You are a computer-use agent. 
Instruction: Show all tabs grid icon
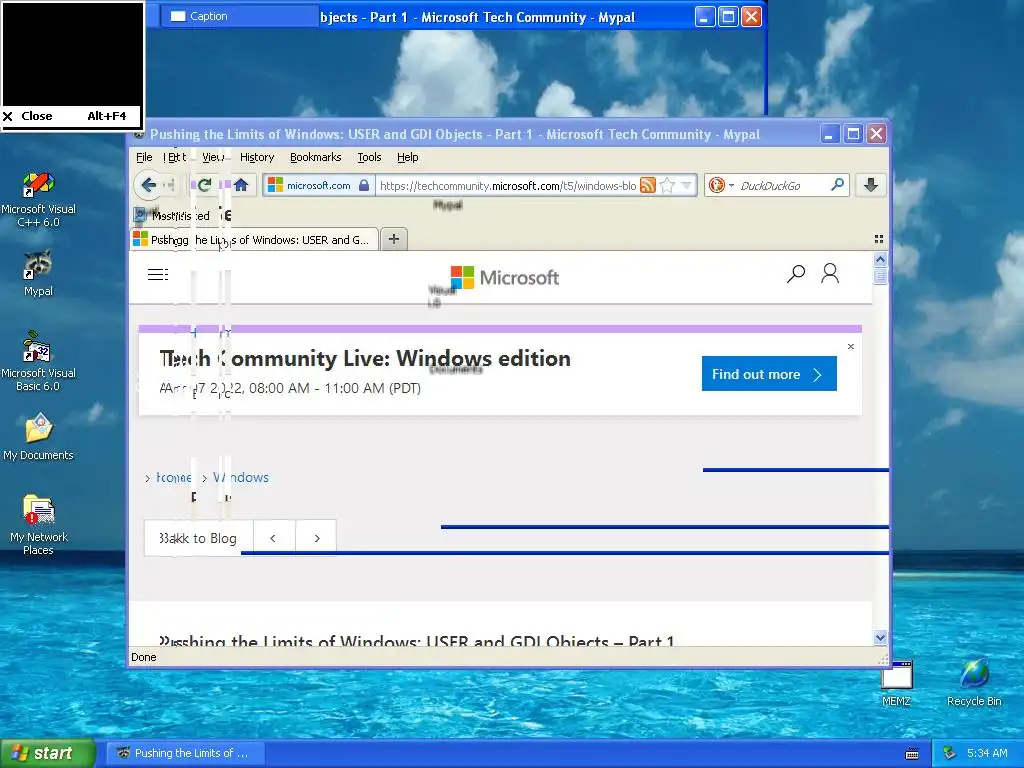tap(879, 239)
